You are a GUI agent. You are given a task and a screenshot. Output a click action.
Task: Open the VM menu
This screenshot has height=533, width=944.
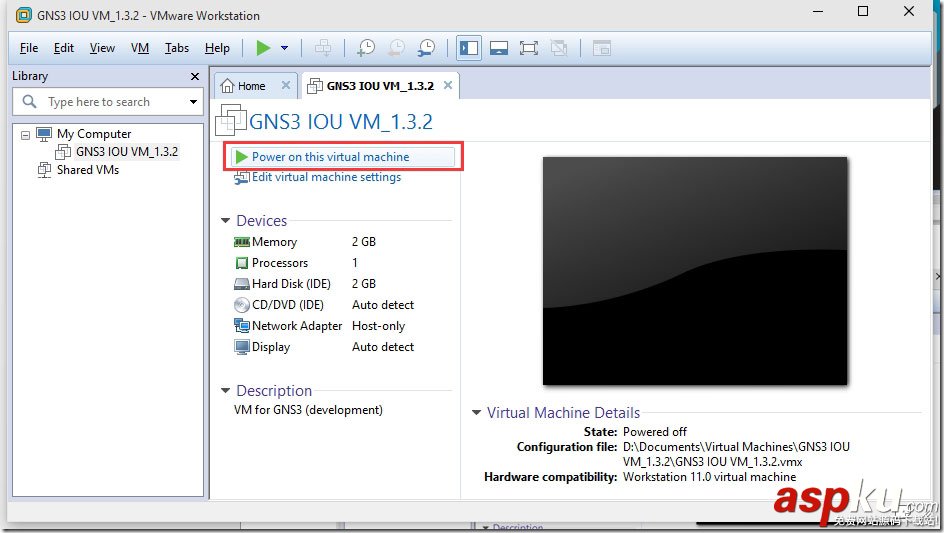140,48
